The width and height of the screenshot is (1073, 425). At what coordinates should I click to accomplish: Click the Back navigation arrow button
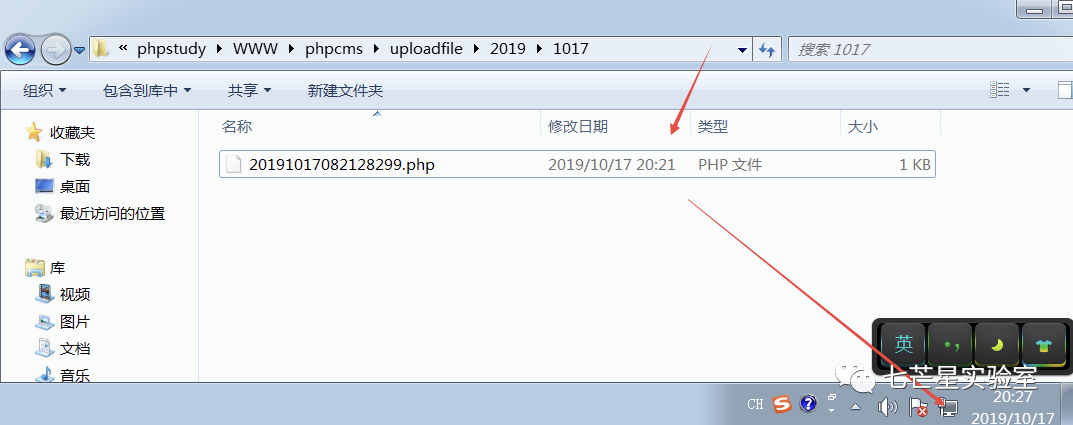pyautogui.click(x=21, y=49)
